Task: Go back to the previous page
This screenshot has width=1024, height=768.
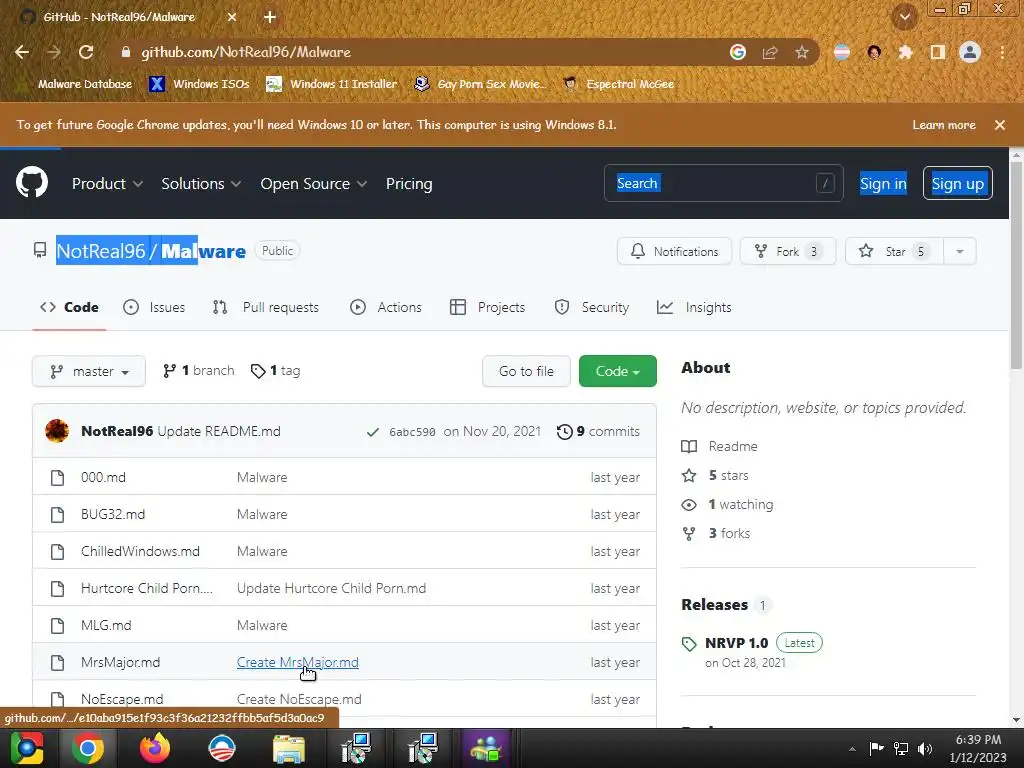Action: tap(22, 52)
